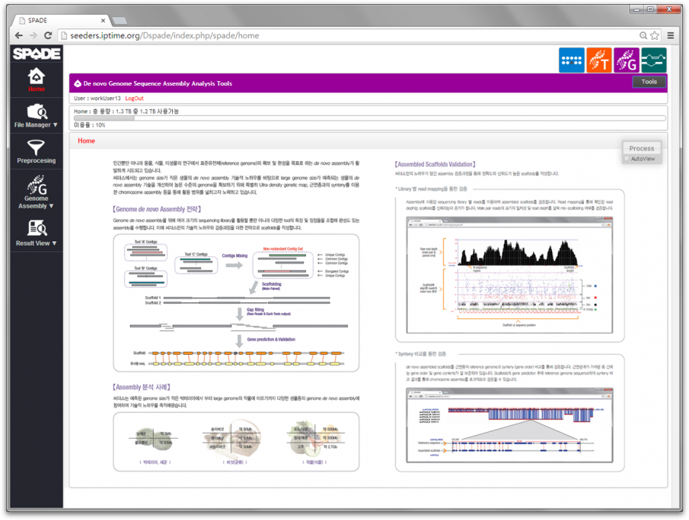Open the Home tab in content panel
This screenshot has height=520, width=689.
(87, 141)
